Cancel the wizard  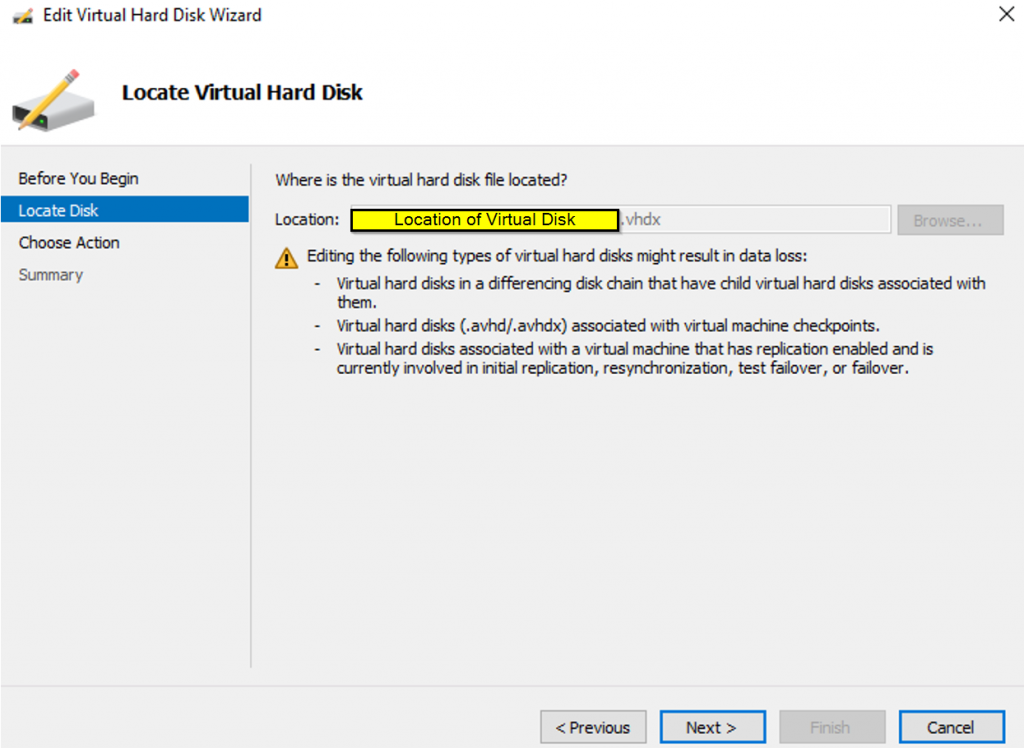(950, 727)
